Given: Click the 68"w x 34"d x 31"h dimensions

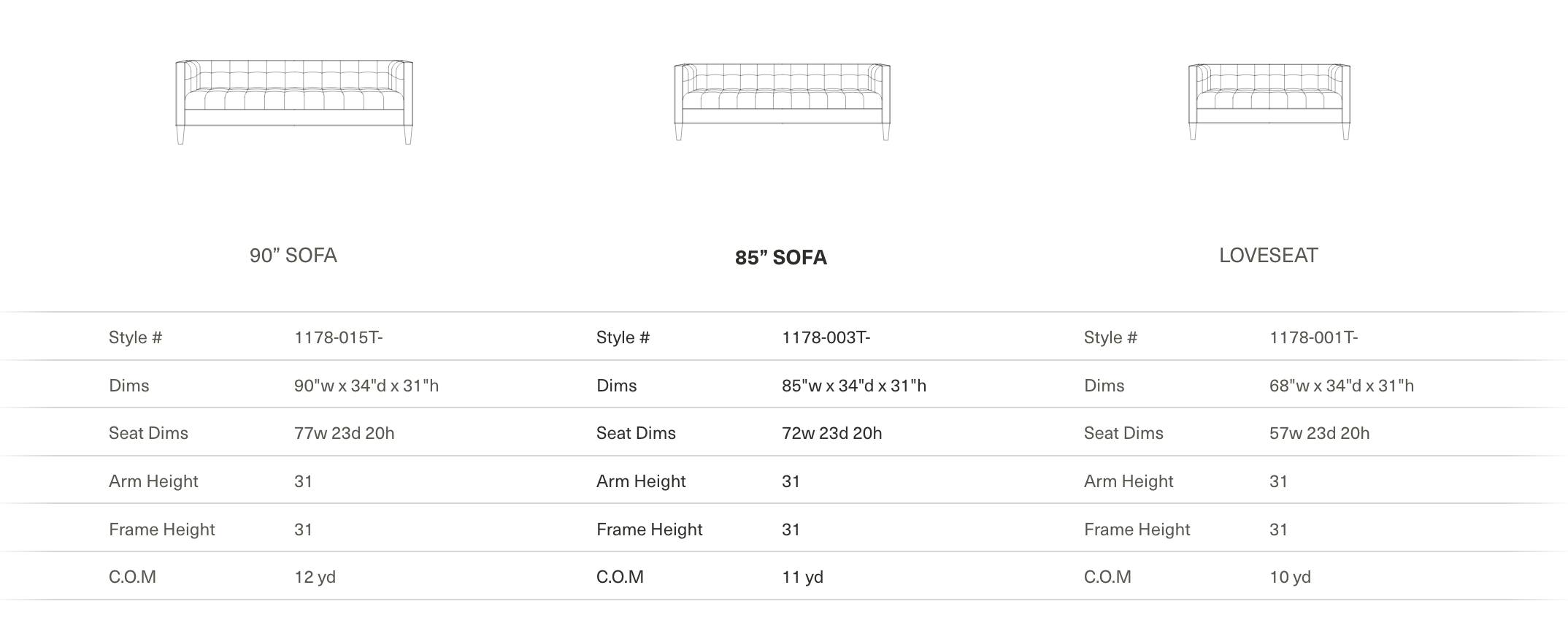Looking at the screenshot, I should point(1342,386).
